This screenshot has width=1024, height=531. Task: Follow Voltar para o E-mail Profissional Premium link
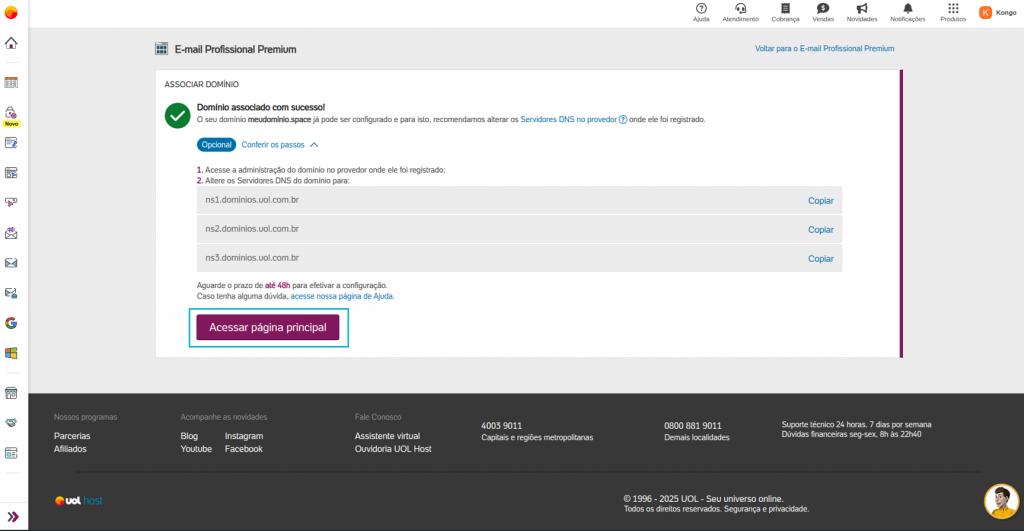[824, 48]
